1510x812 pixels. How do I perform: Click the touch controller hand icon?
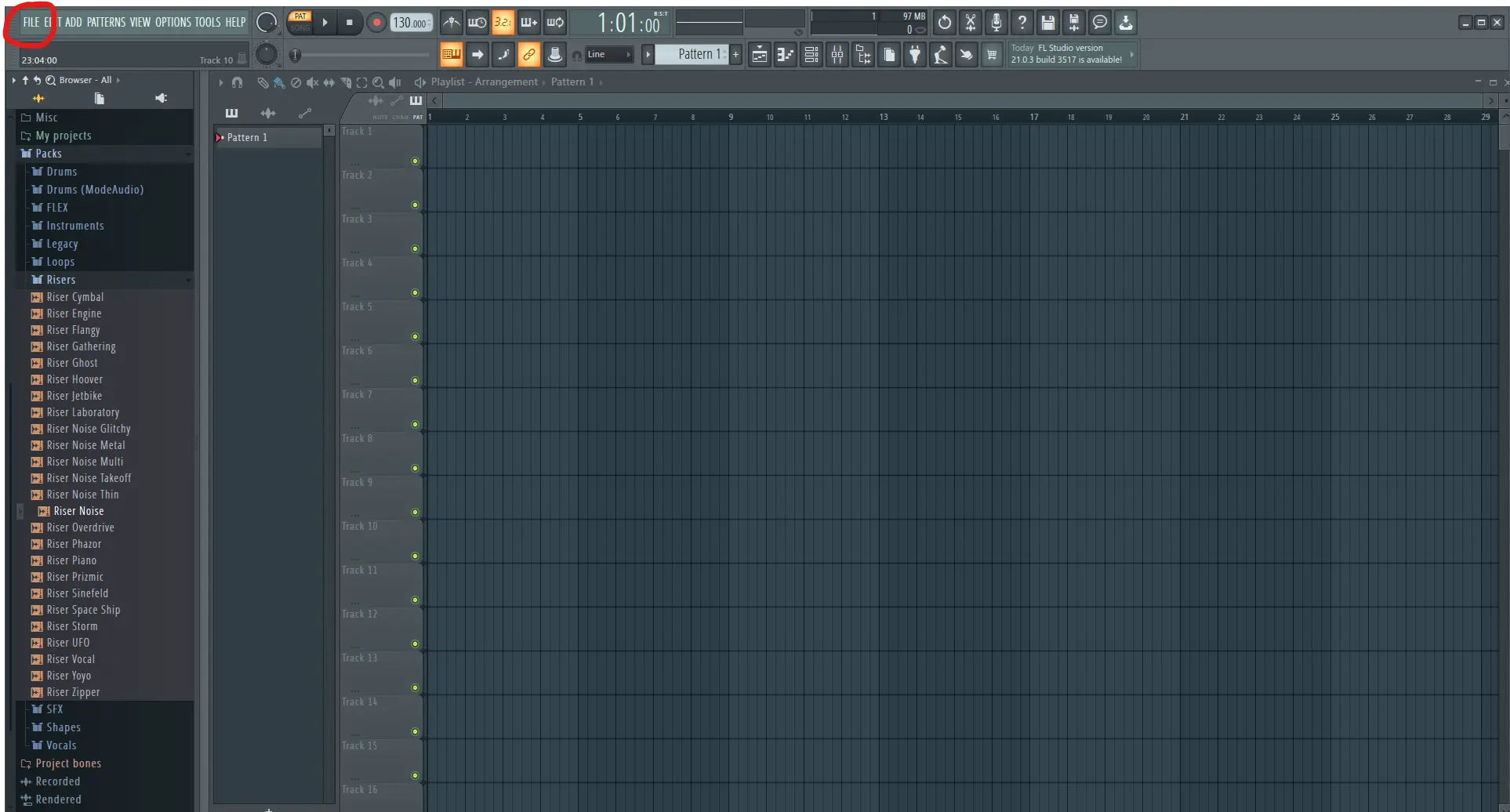[967, 54]
